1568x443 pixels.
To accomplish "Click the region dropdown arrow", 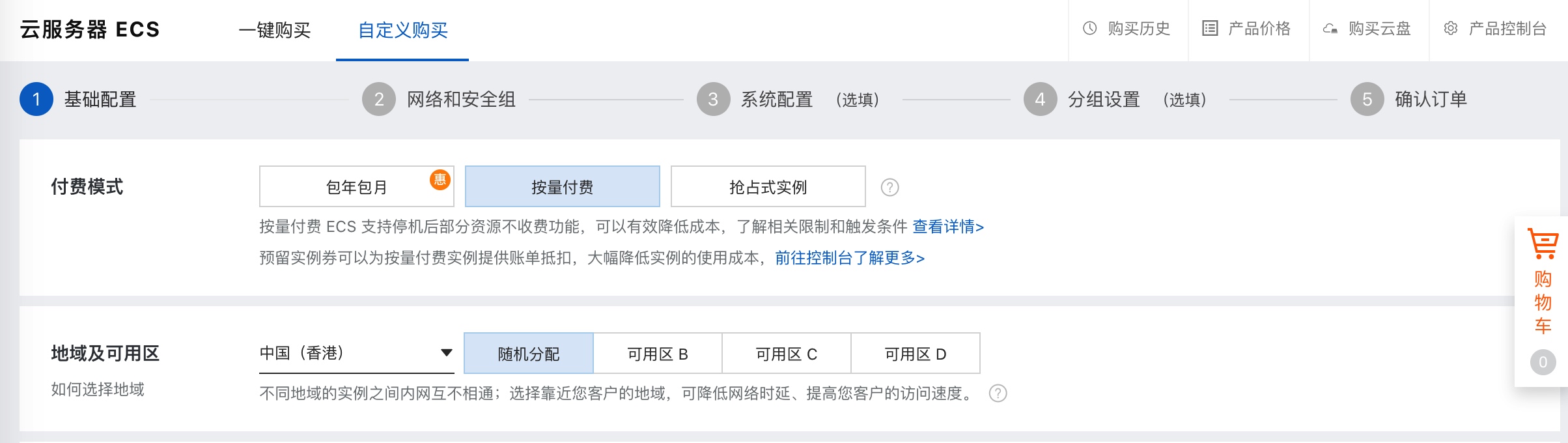I will (446, 353).
